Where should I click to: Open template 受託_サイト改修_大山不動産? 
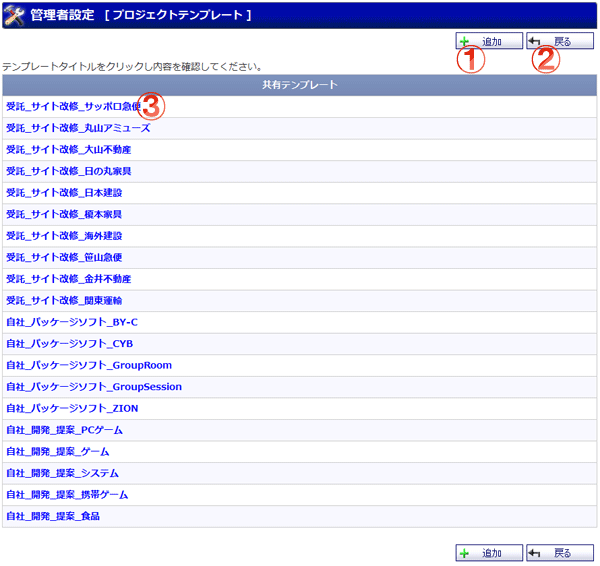click(69, 150)
